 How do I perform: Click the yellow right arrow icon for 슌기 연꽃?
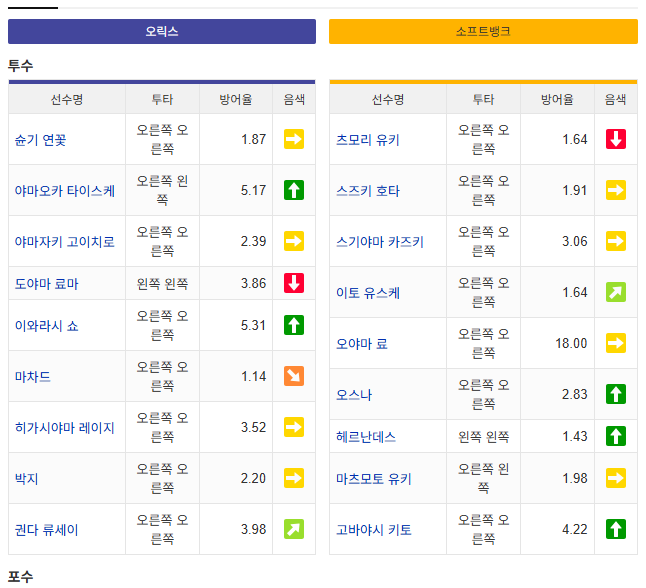(x=294, y=139)
